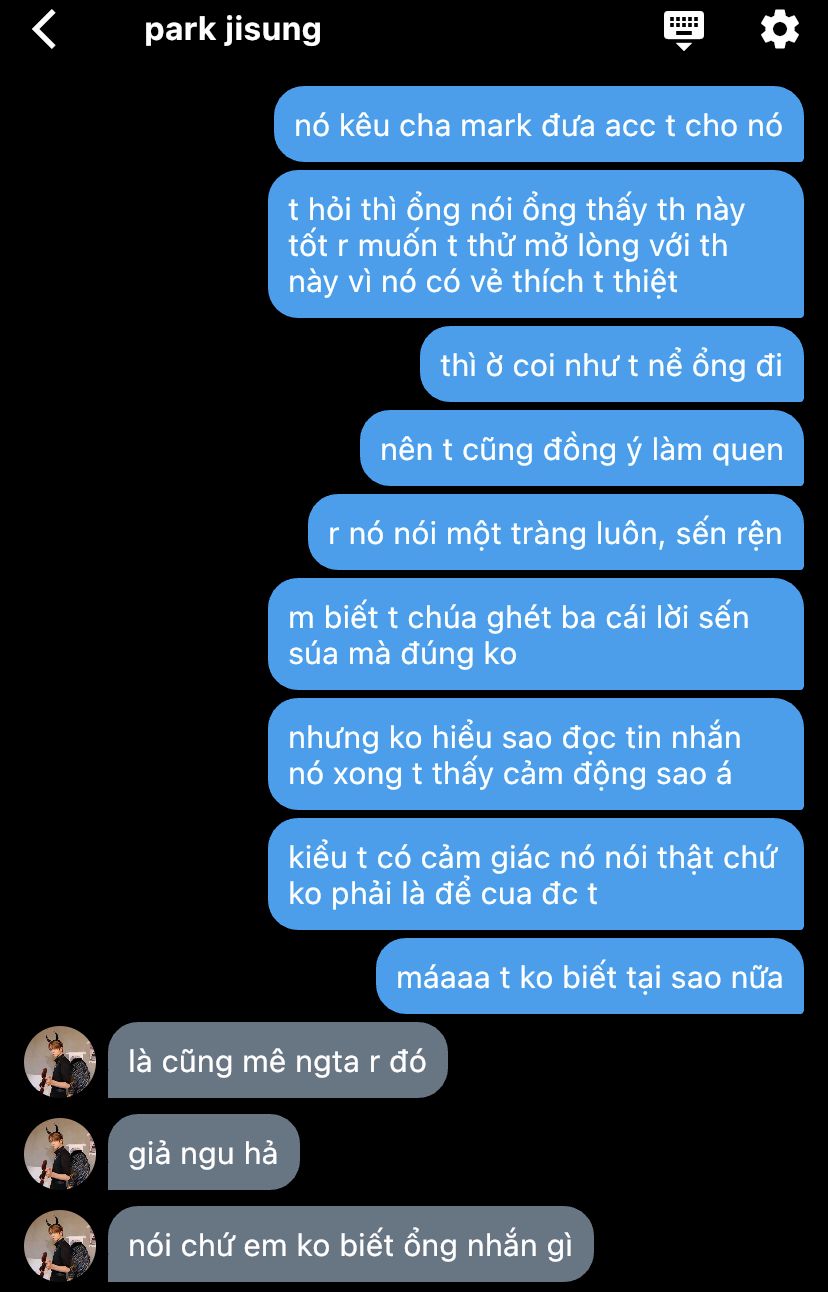Select the message "r nó nói một tràng luôn"

(x=556, y=532)
